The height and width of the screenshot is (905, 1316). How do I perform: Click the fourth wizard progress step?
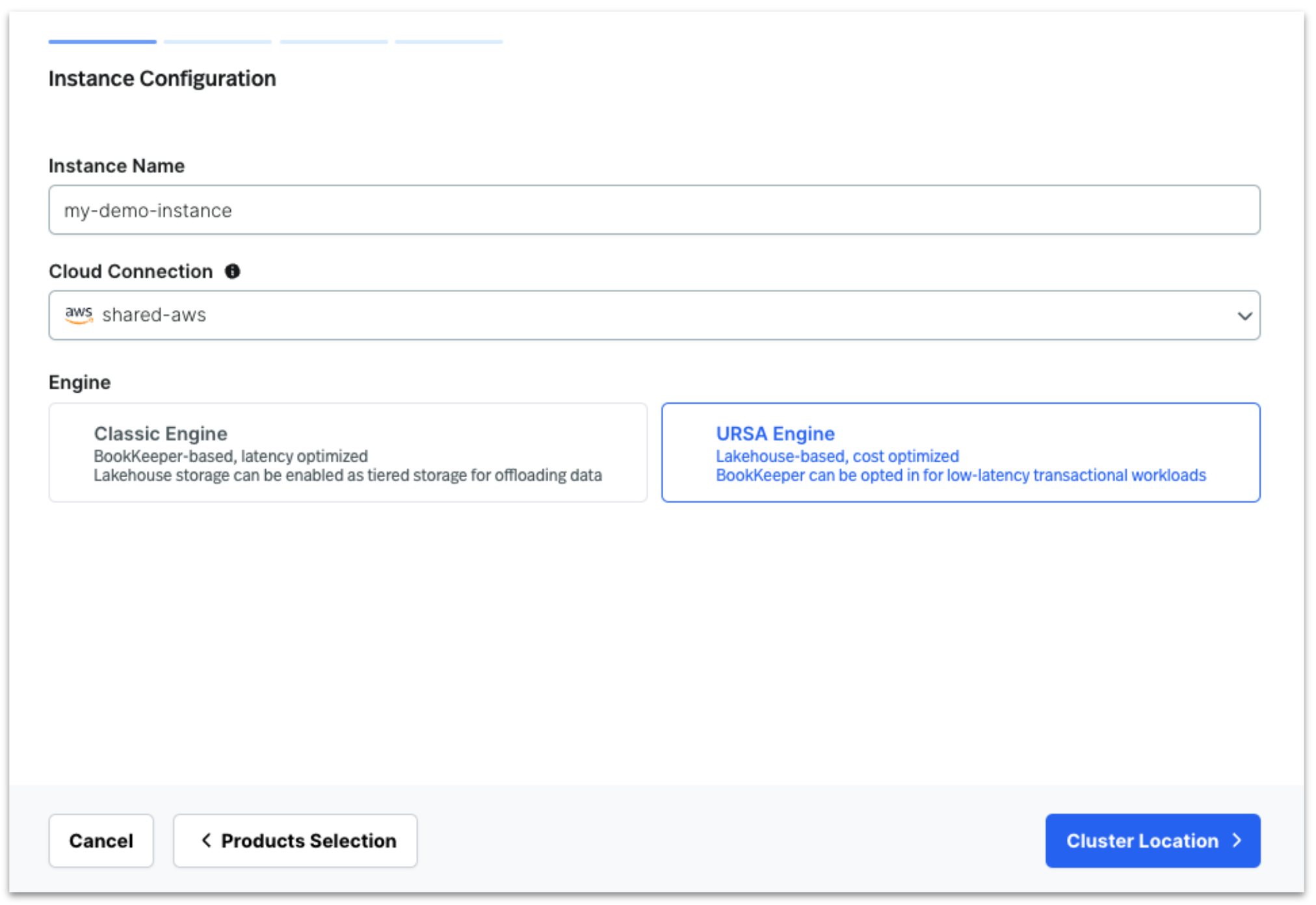[449, 40]
